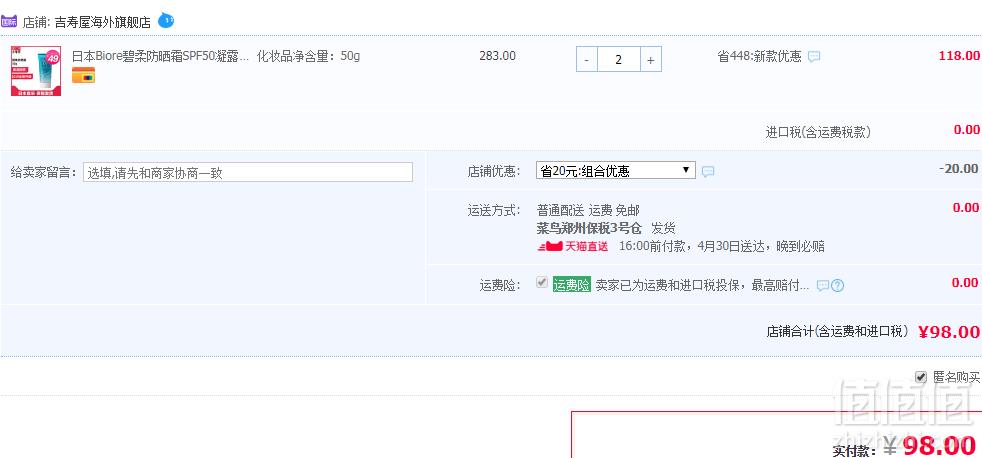Click the -20.00 discount amount

(959, 169)
